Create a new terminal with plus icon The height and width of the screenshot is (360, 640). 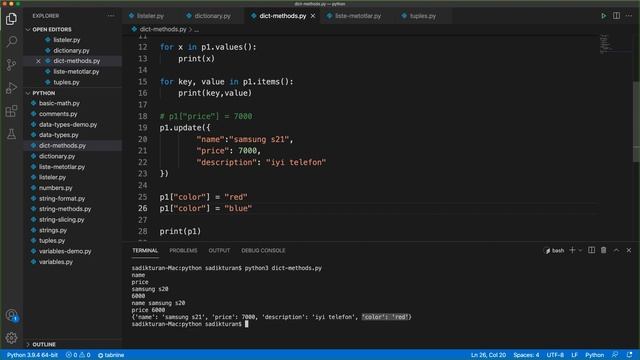(572, 250)
